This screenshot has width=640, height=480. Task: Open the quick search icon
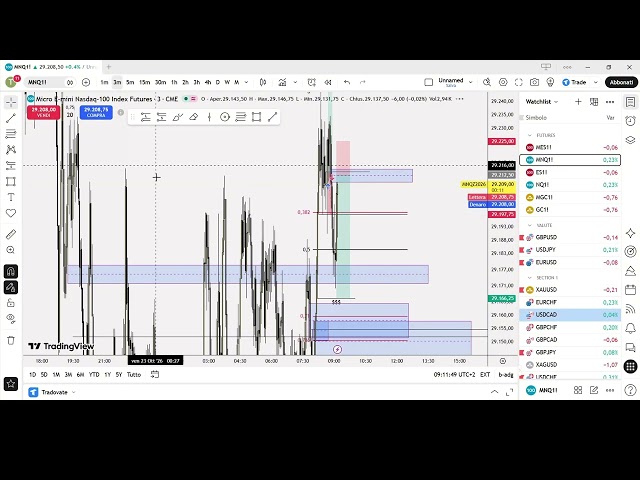click(x=487, y=82)
